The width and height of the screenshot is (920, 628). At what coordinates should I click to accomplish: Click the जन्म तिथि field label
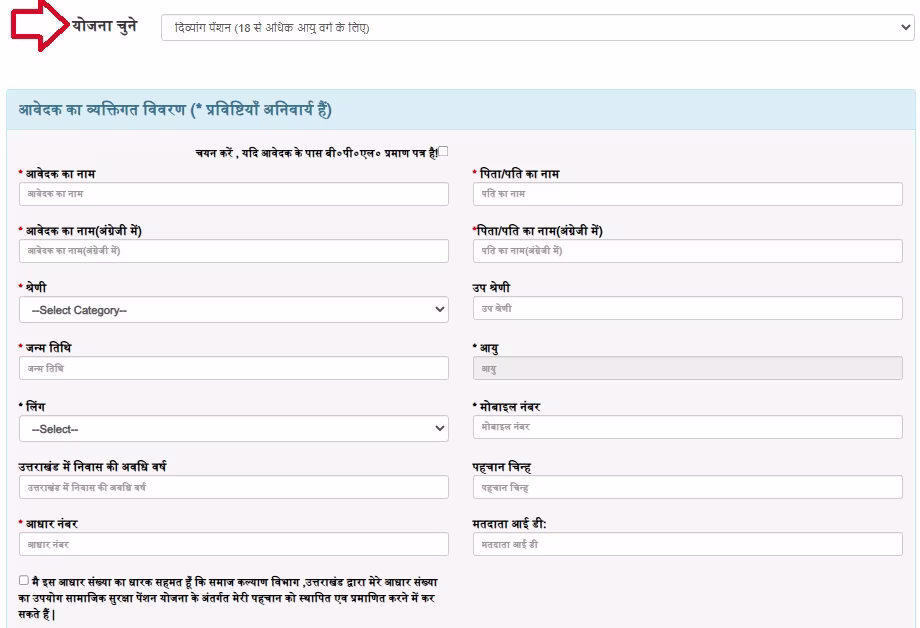pyautogui.click(x=48, y=347)
